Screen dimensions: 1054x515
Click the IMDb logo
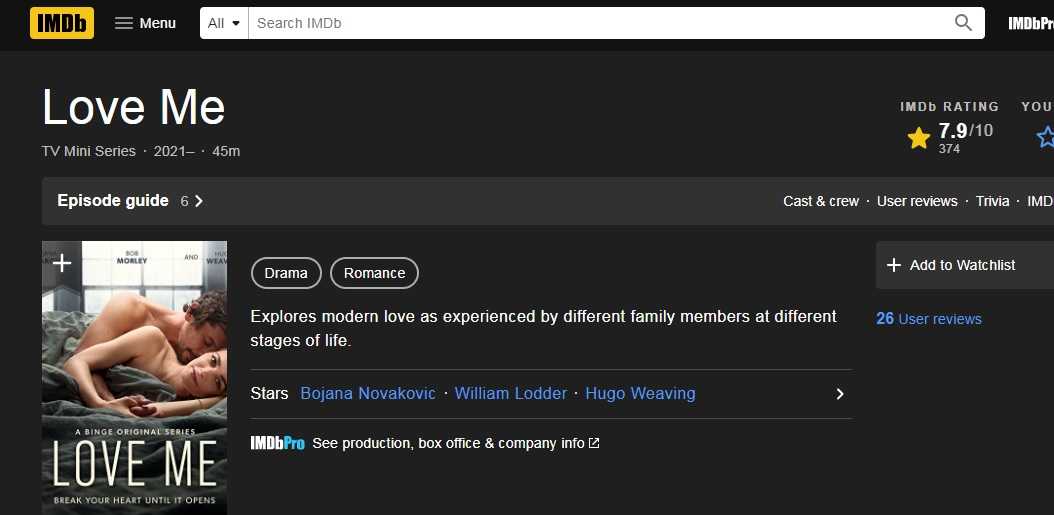pyautogui.click(x=62, y=23)
